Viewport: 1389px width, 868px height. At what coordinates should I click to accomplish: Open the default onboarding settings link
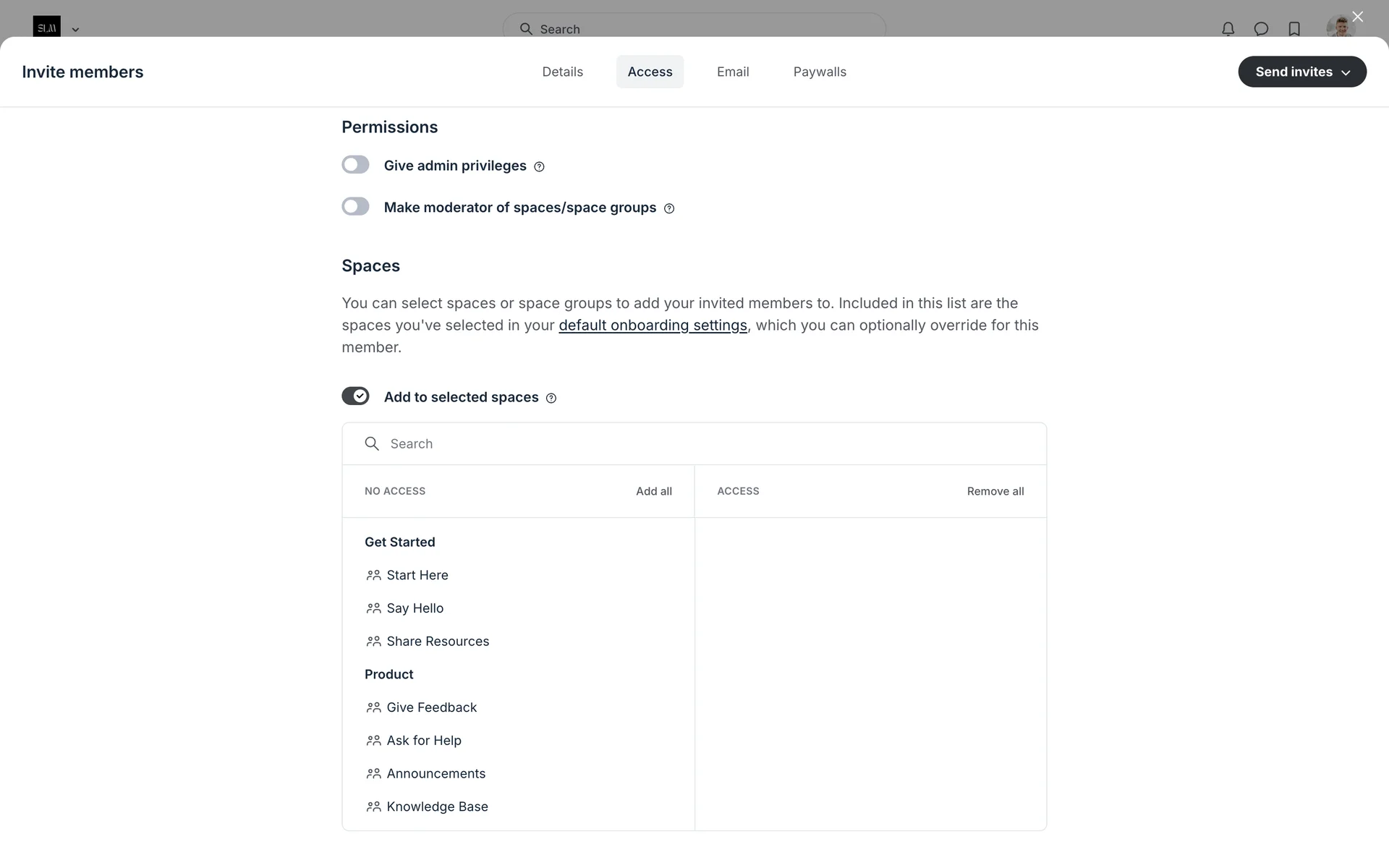(x=653, y=325)
